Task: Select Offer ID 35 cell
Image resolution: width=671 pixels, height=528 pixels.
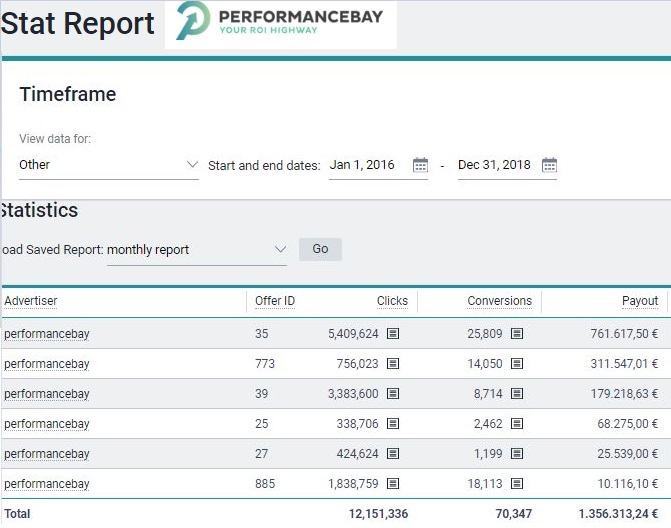Action: [x=261, y=333]
